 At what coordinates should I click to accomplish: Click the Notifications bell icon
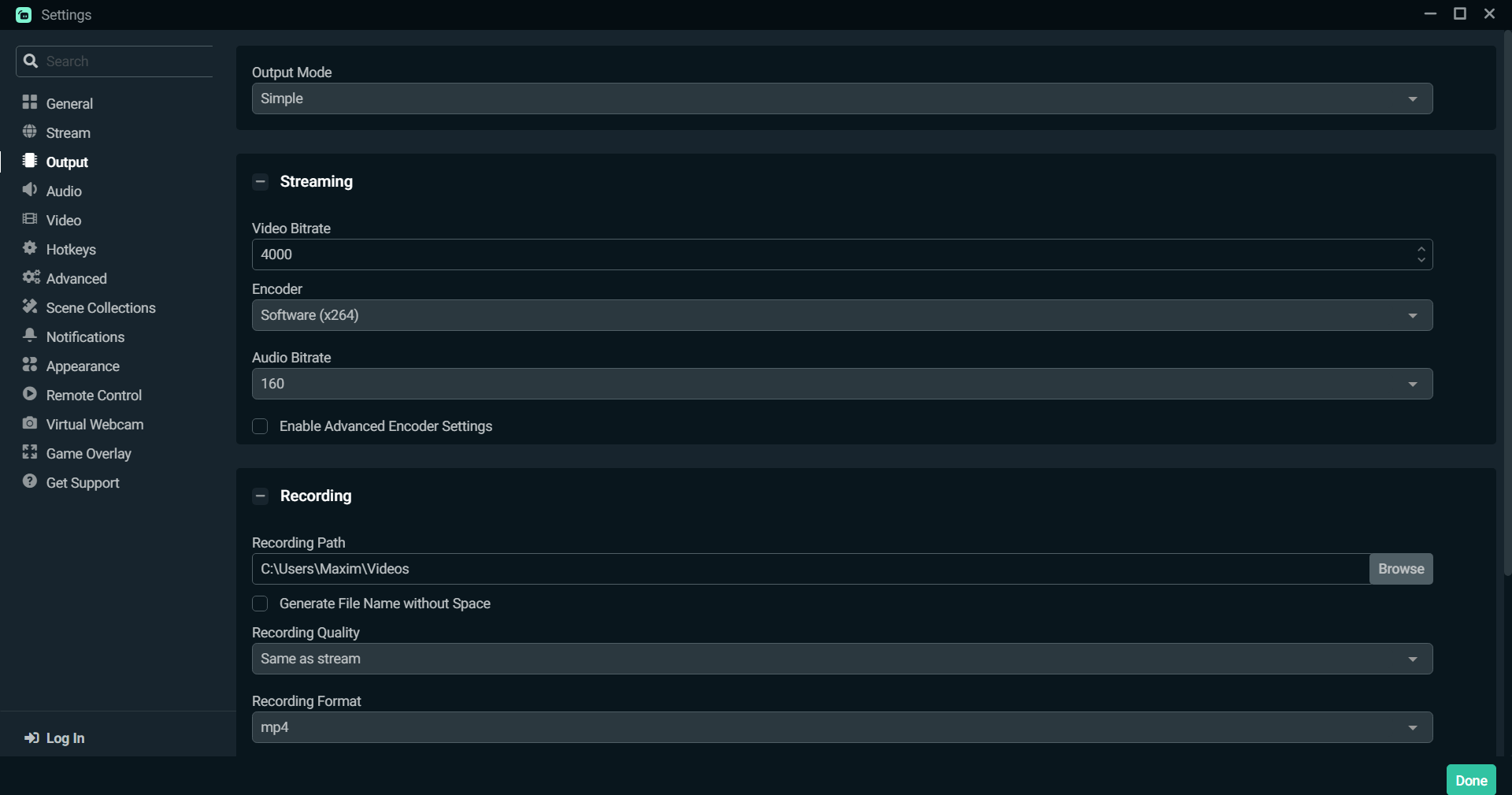tap(30, 336)
